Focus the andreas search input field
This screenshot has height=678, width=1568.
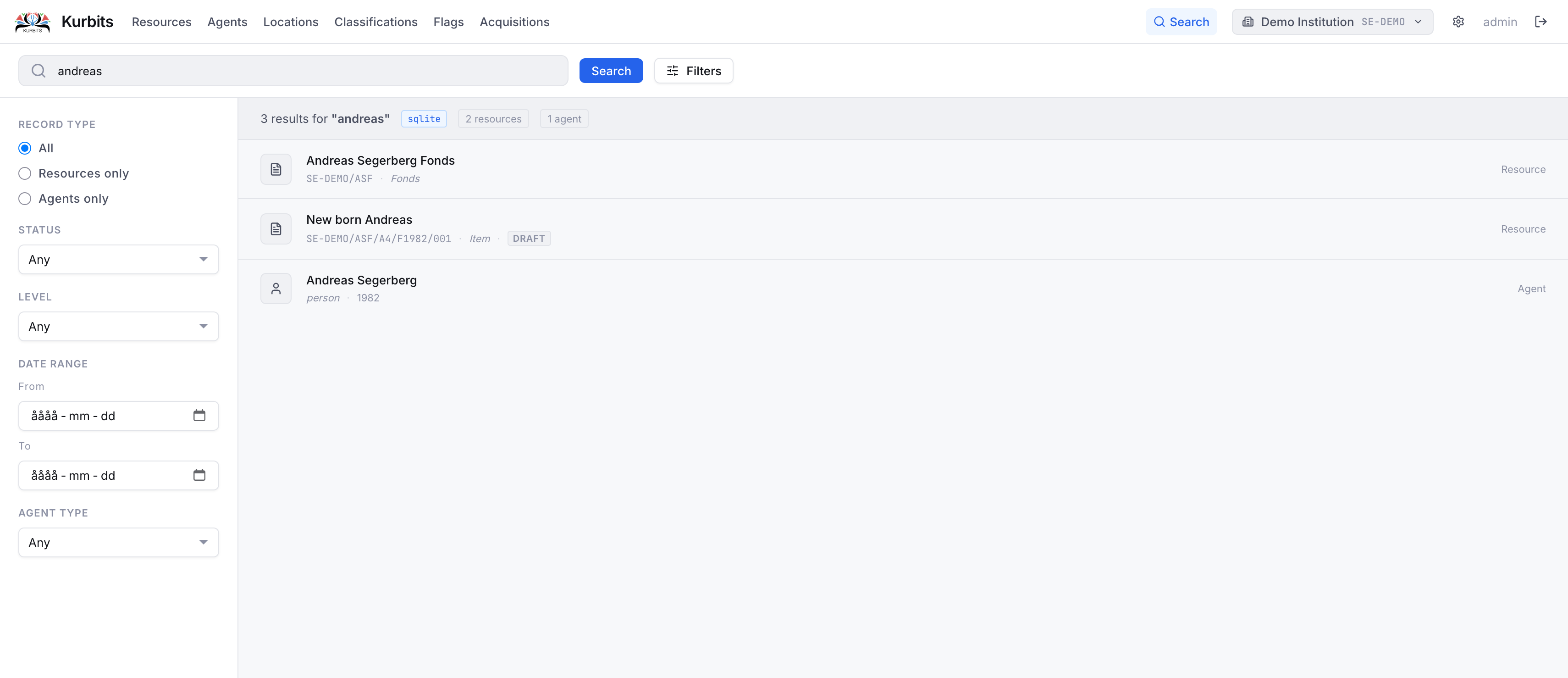coord(293,71)
